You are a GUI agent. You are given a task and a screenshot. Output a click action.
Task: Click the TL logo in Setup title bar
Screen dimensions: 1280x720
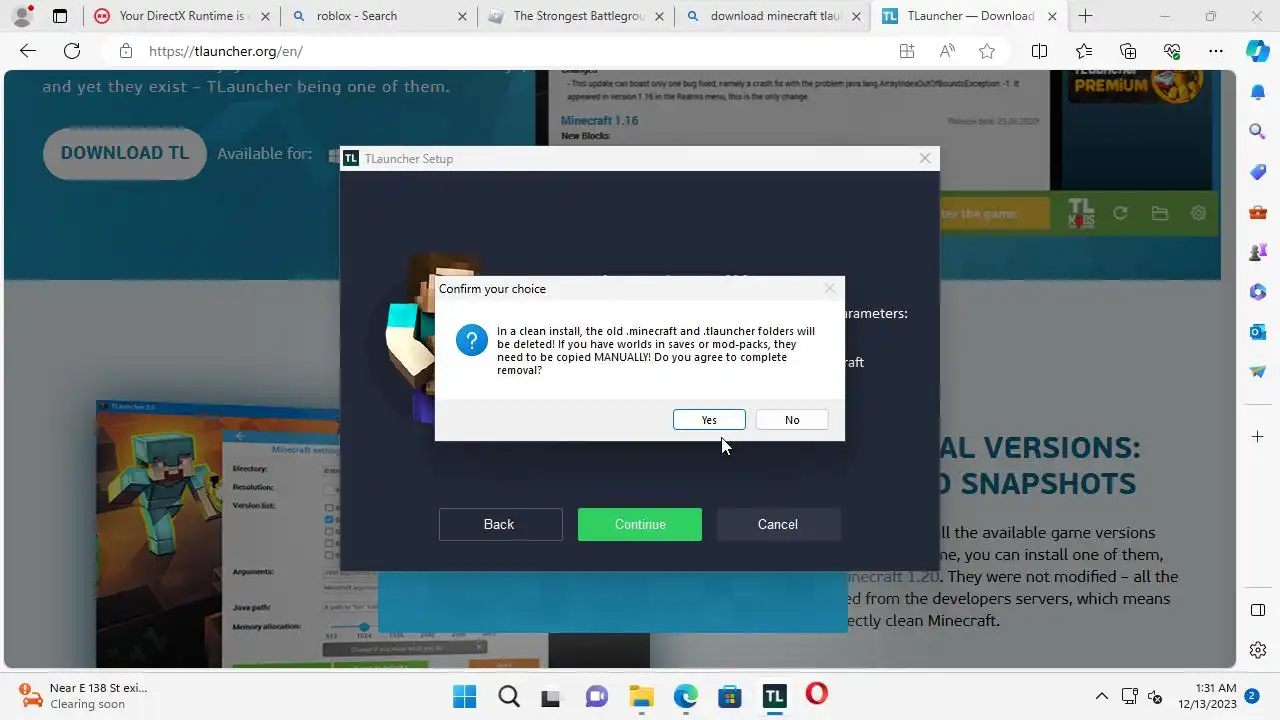click(351, 158)
